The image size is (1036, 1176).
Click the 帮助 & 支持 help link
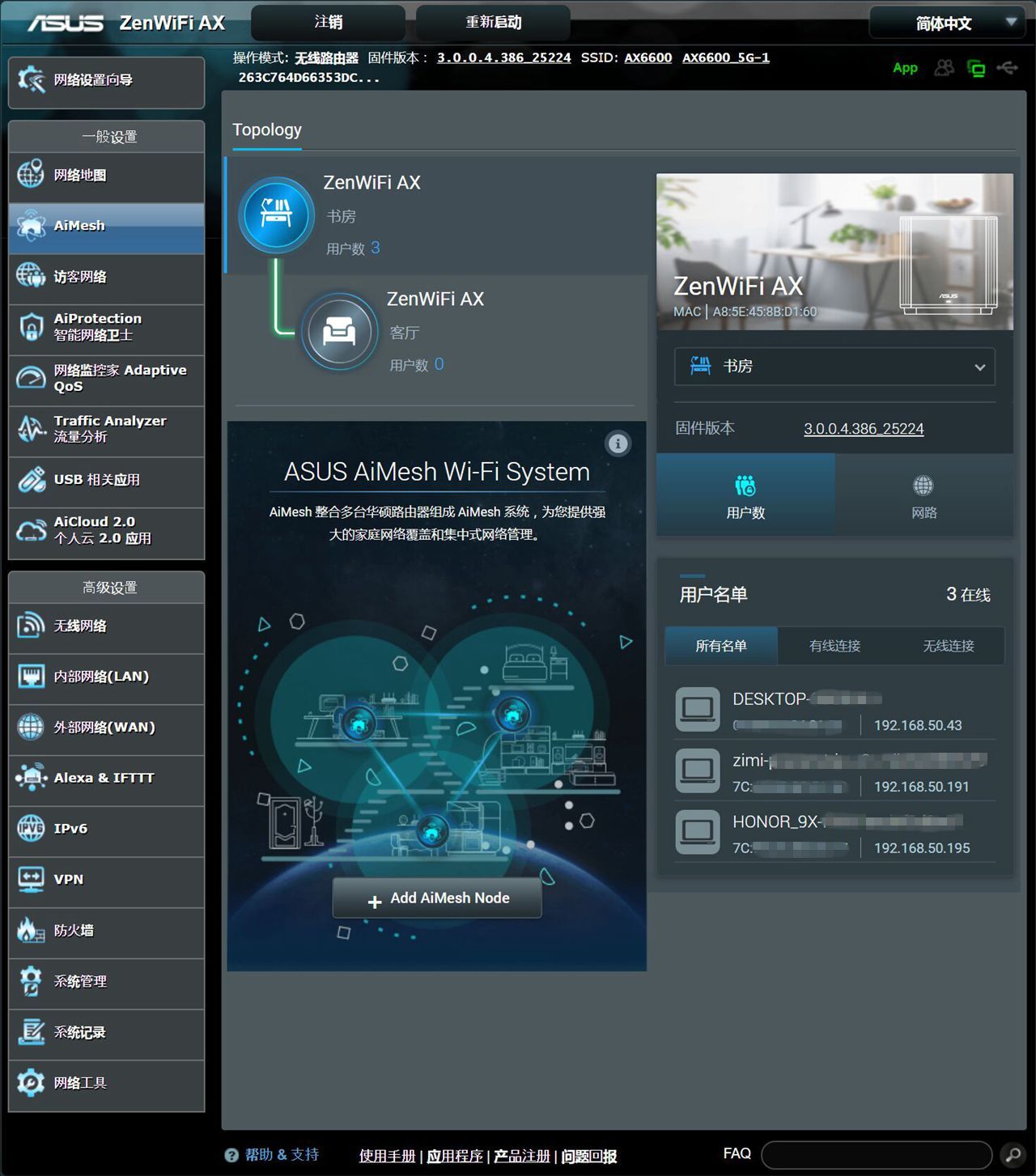(x=282, y=1155)
